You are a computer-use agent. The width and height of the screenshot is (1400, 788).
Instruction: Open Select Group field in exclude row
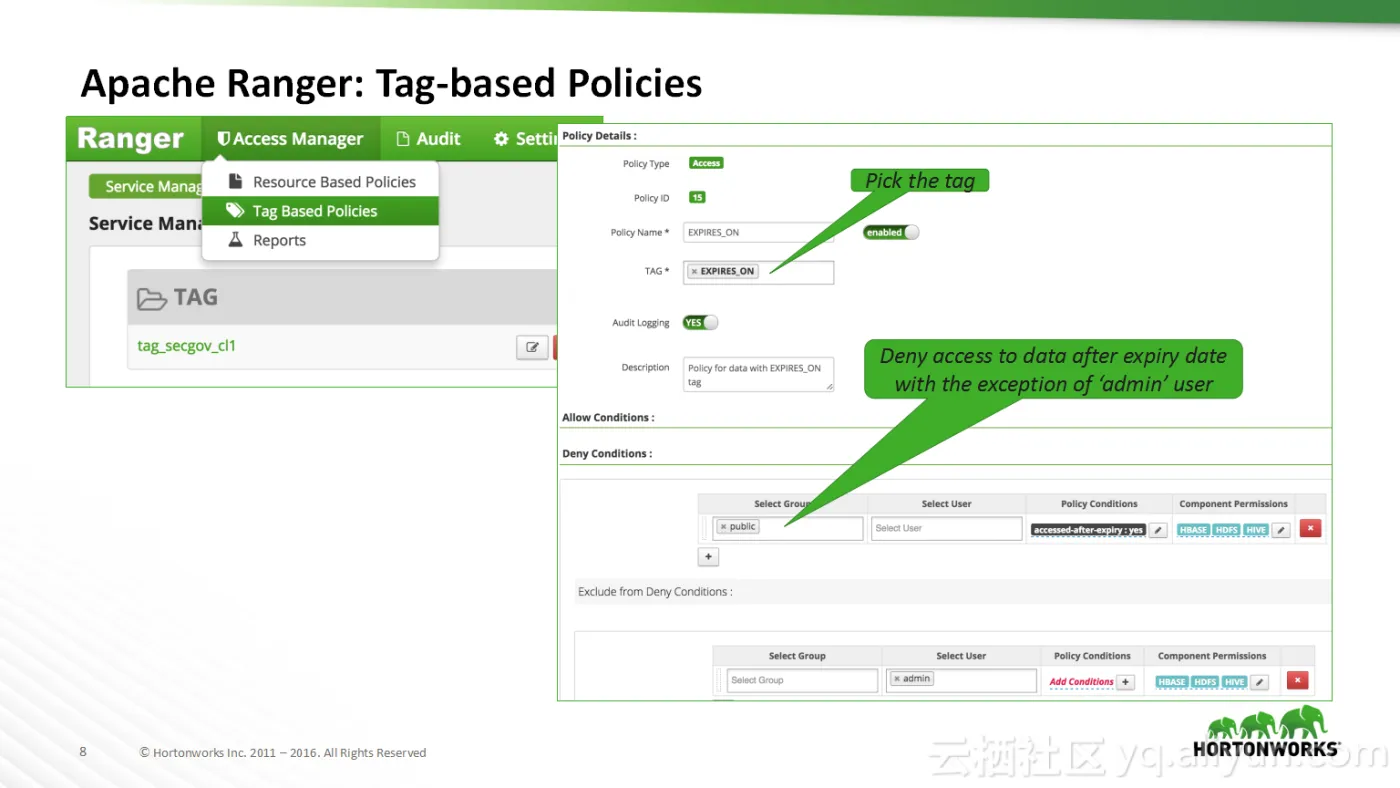coord(802,680)
